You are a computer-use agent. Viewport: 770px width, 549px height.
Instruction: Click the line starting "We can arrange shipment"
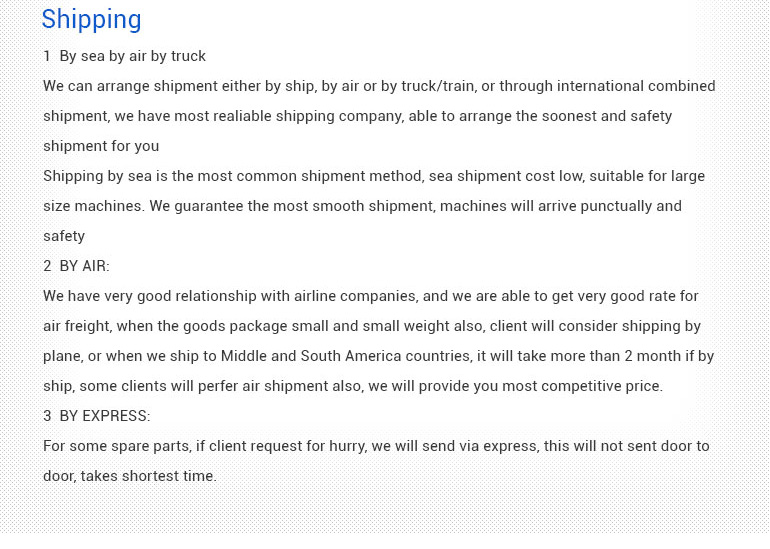coord(378,86)
